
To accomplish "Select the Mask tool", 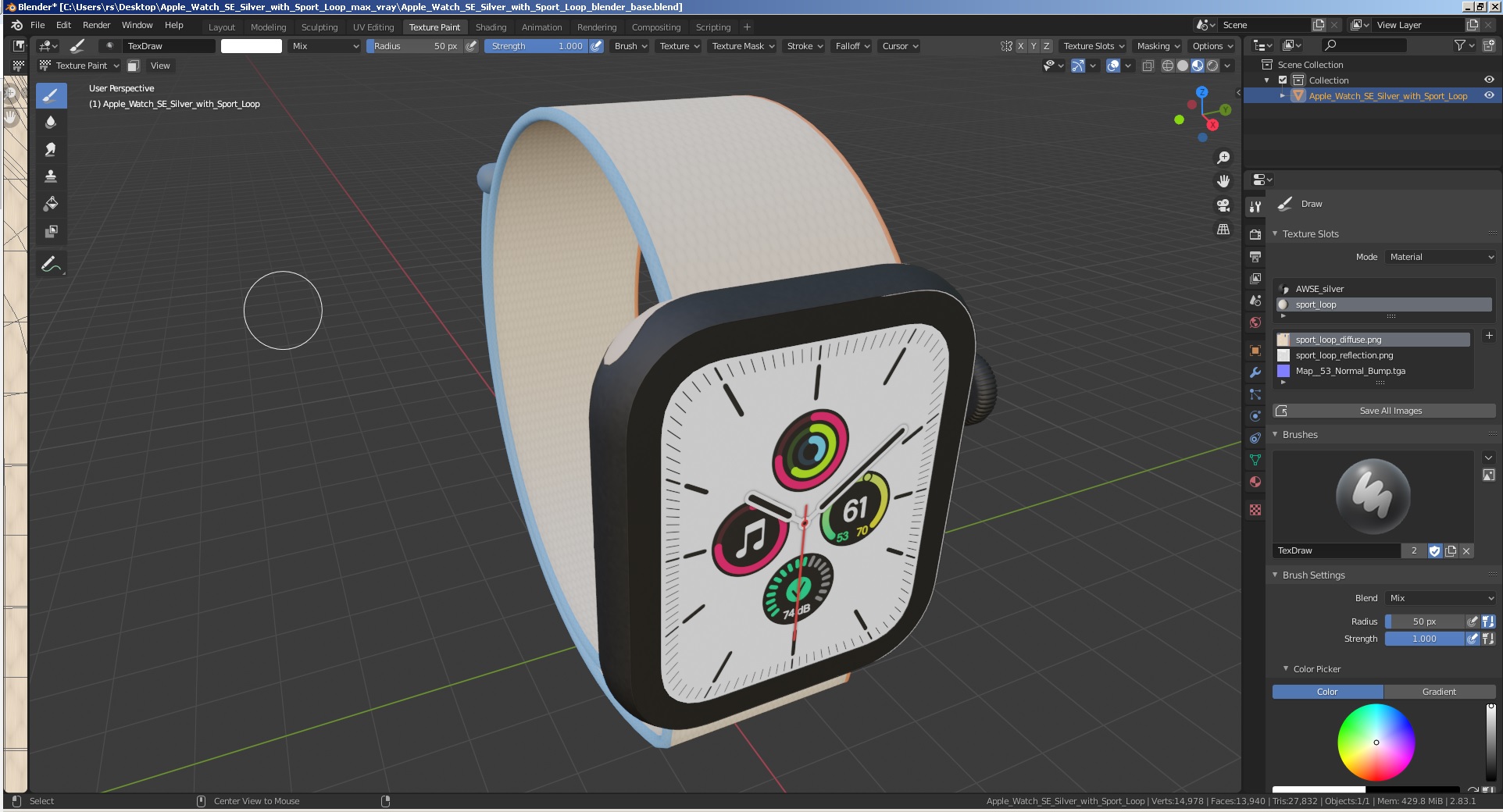I will tap(51, 231).
